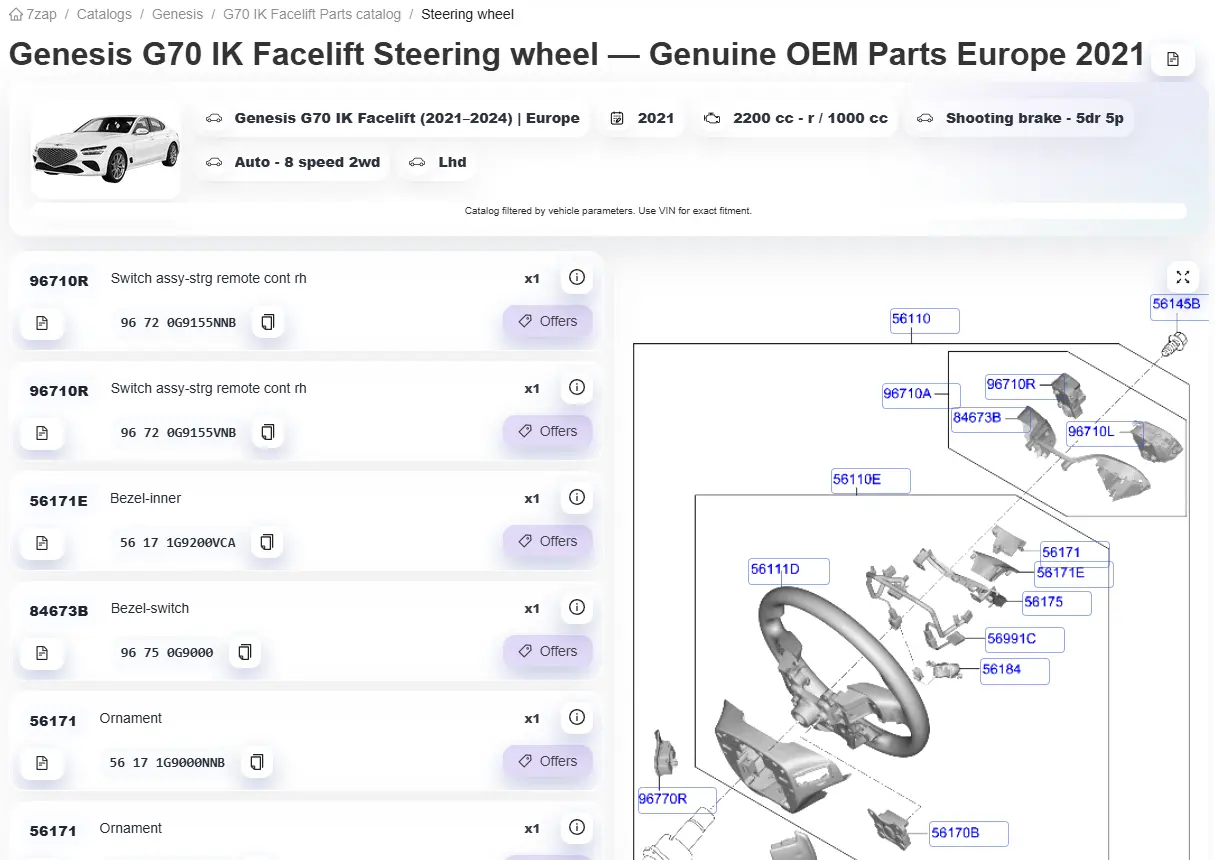Open Offers for 96 72 0G9155VNB
The height and width of the screenshot is (860, 1215).
tap(548, 431)
